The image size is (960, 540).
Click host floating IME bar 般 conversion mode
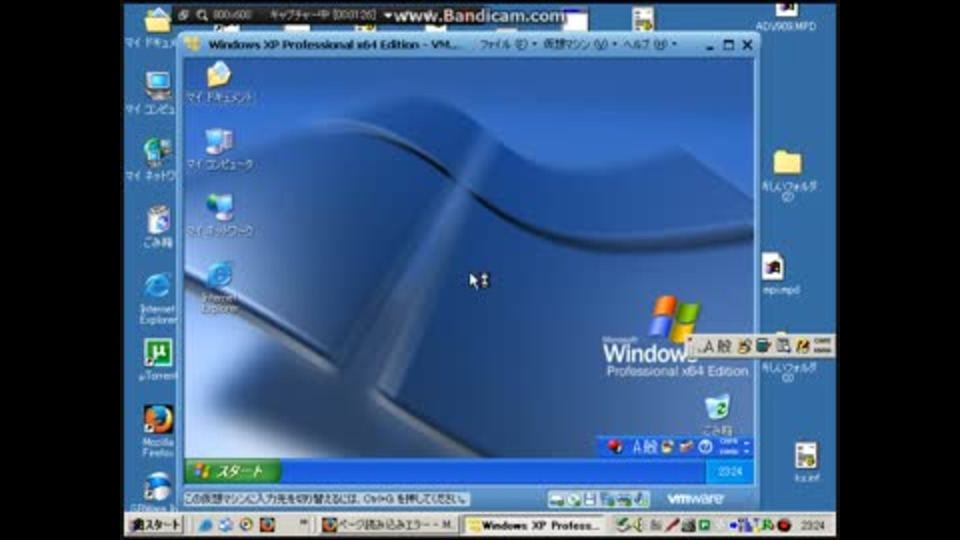tap(724, 347)
